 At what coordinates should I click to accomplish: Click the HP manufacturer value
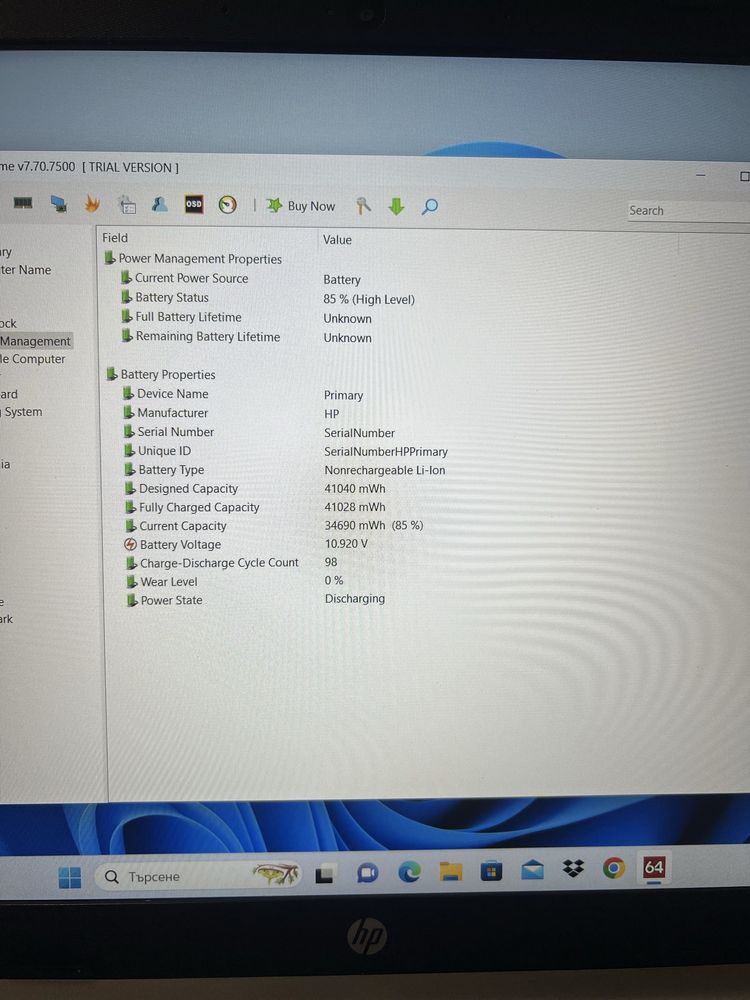332,414
